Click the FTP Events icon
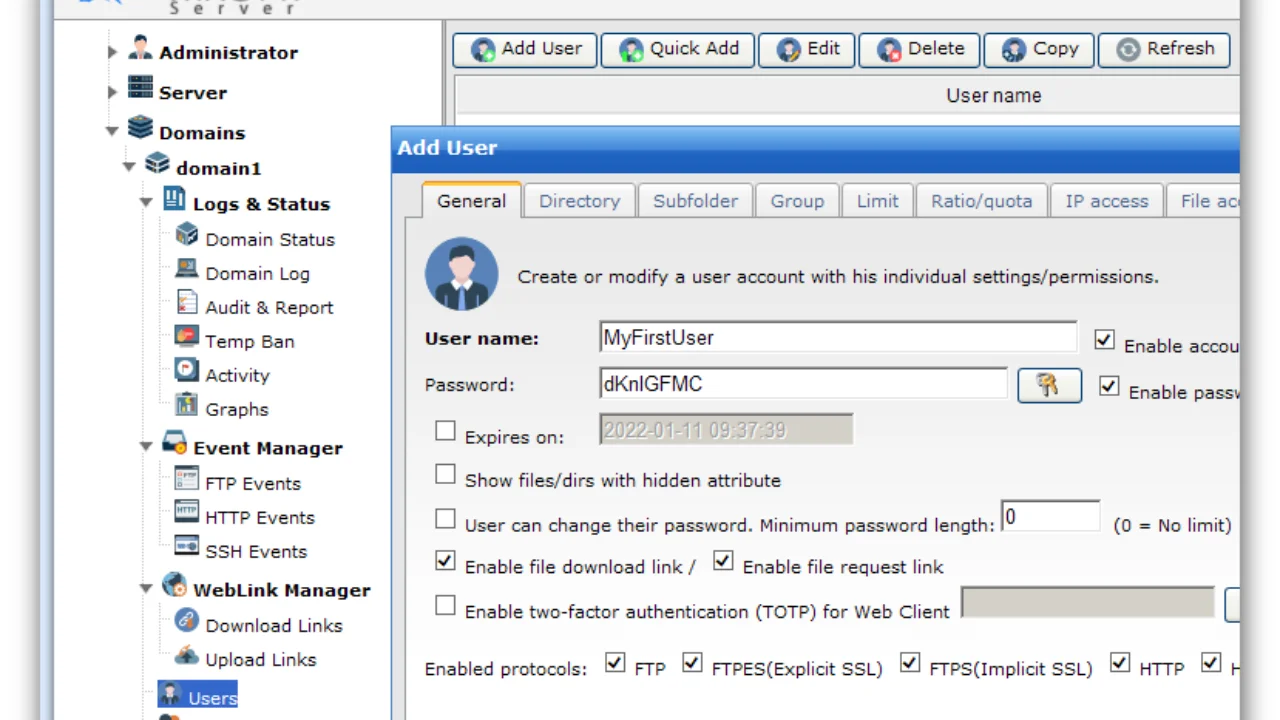Screen dimensions: 1280x720 [187, 479]
